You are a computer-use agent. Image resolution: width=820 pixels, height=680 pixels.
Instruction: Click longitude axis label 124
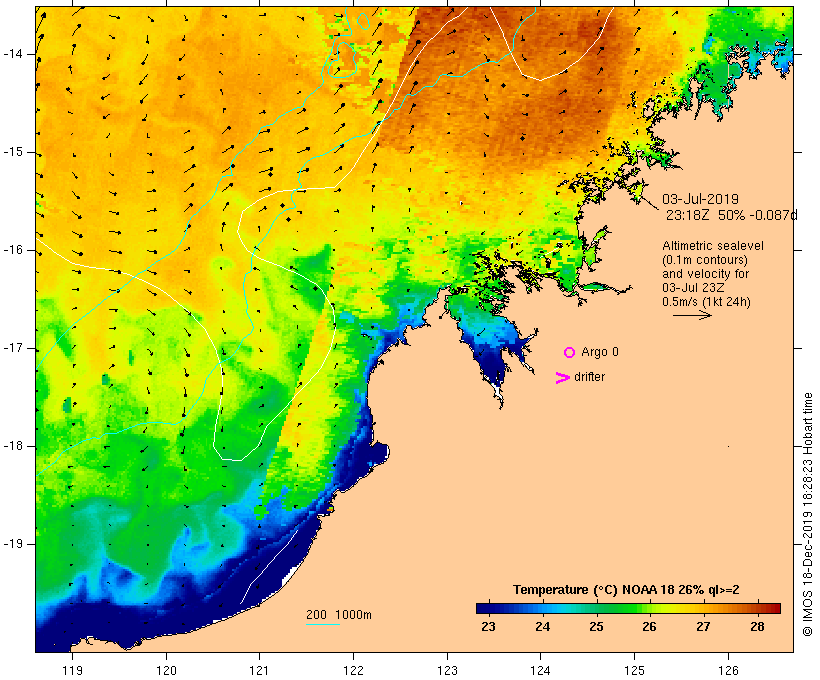(x=541, y=670)
